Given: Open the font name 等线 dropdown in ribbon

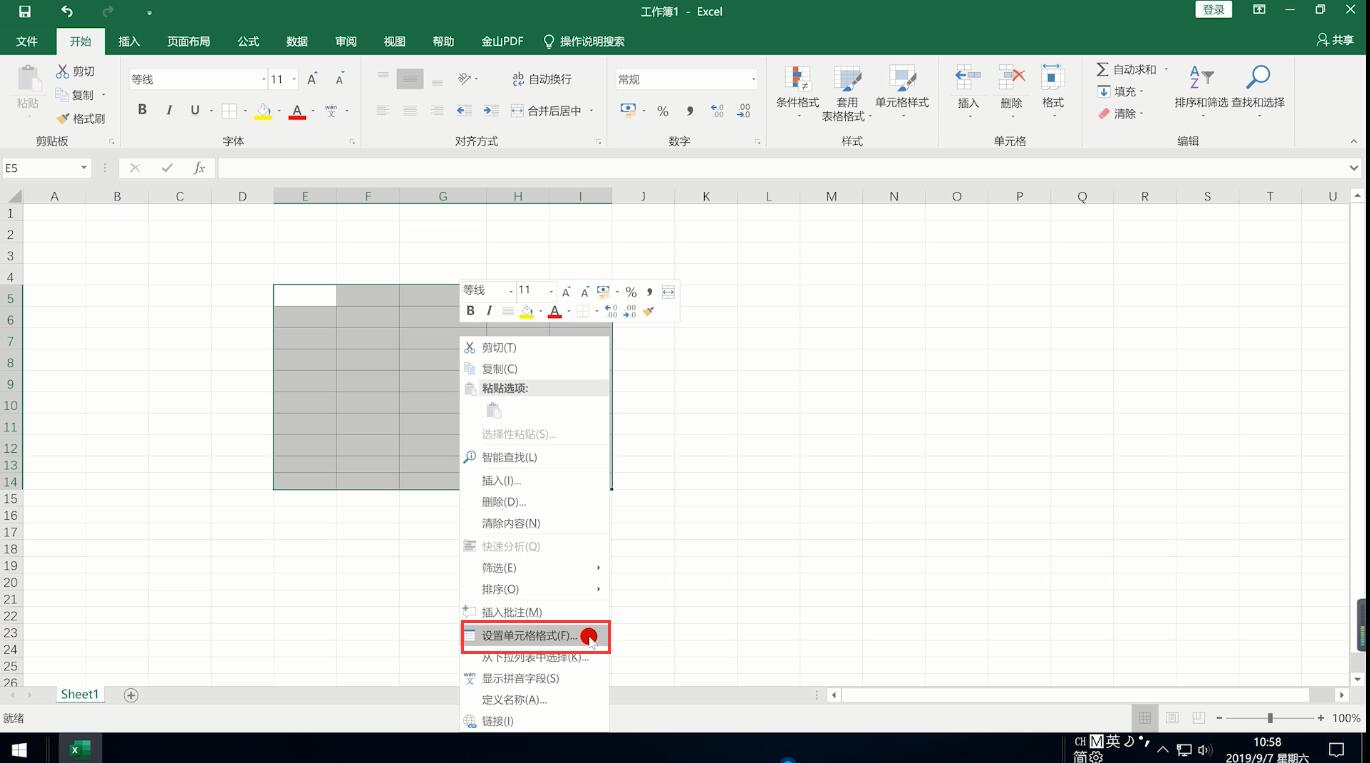Looking at the screenshot, I should pos(264,79).
